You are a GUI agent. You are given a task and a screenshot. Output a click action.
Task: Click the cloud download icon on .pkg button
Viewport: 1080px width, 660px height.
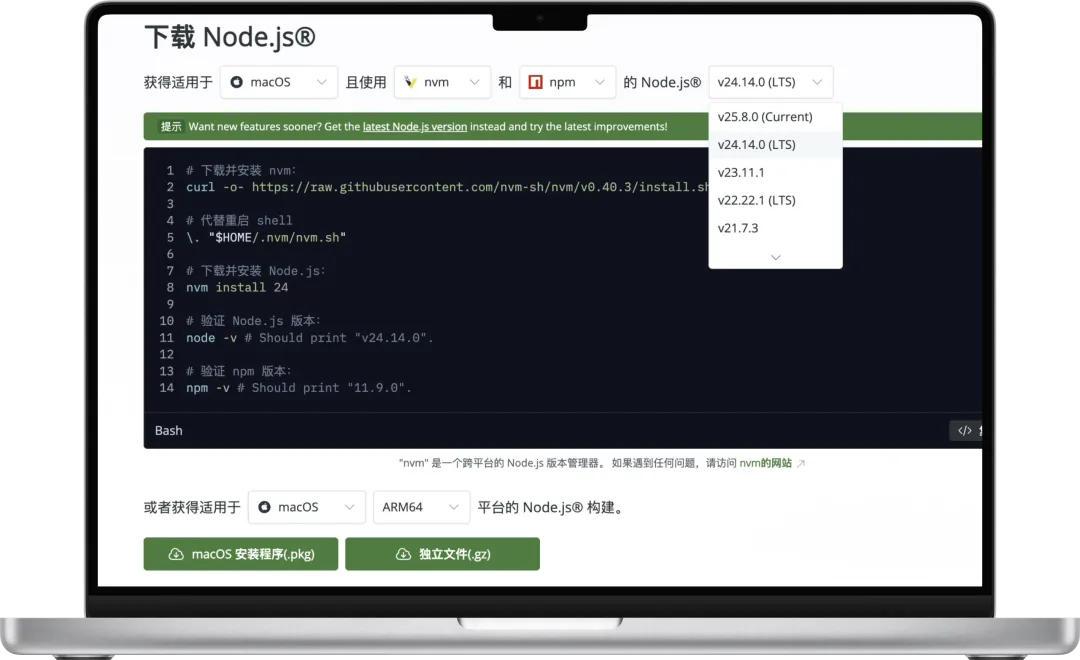[x=176, y=554]
